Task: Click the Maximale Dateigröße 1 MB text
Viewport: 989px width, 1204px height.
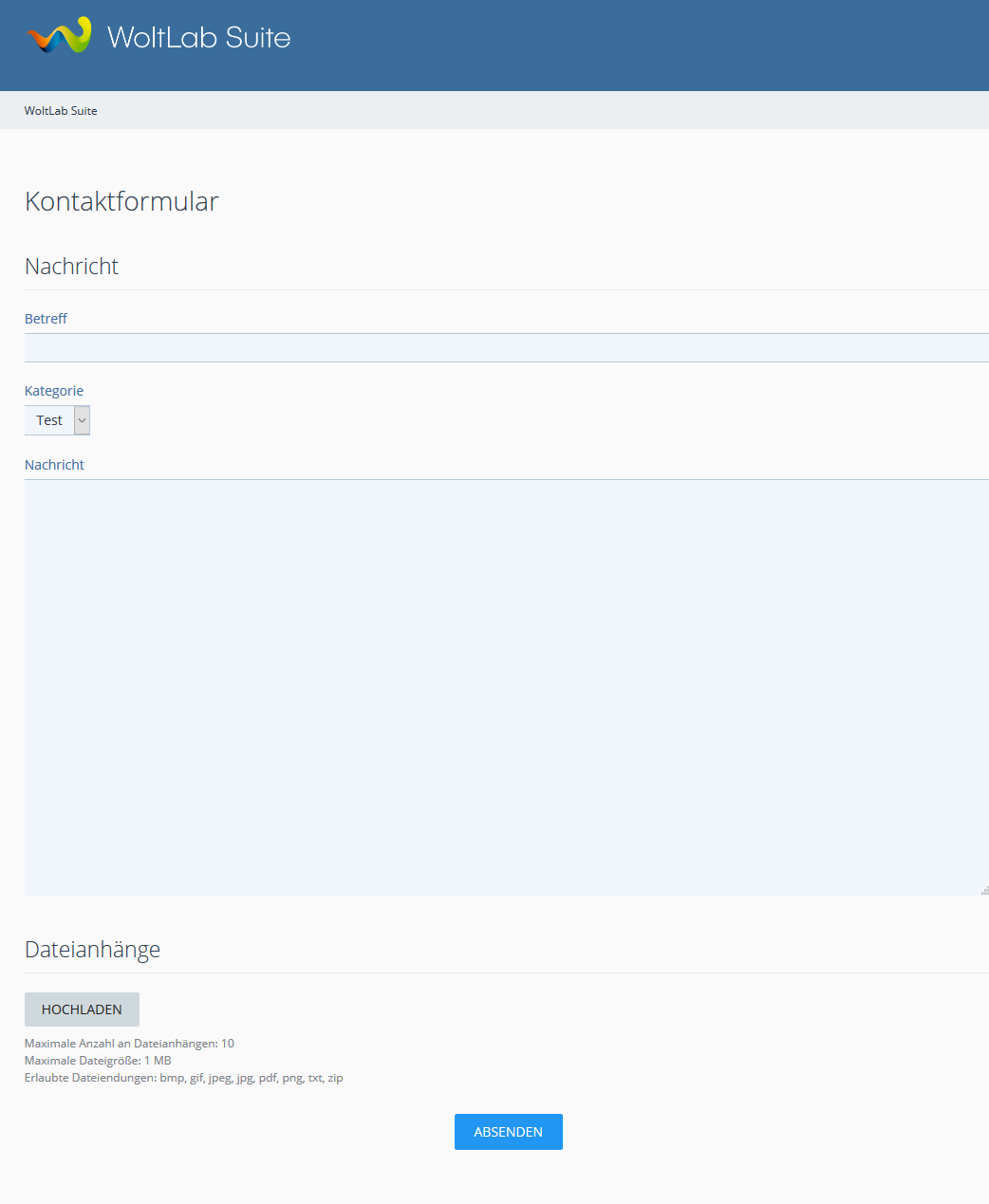Action: 98,1061
